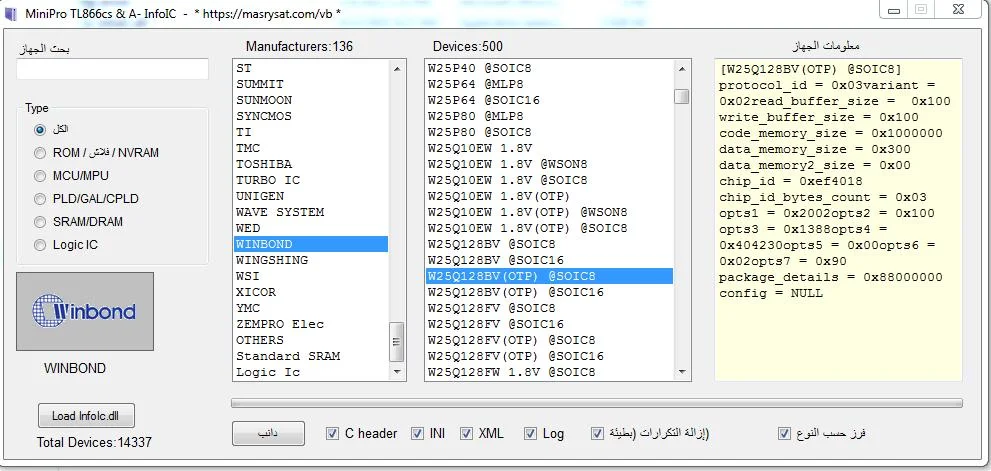Select manufacturer WINGSHING
The width and height of the screenshot is (991, 471).
point(311,260)
